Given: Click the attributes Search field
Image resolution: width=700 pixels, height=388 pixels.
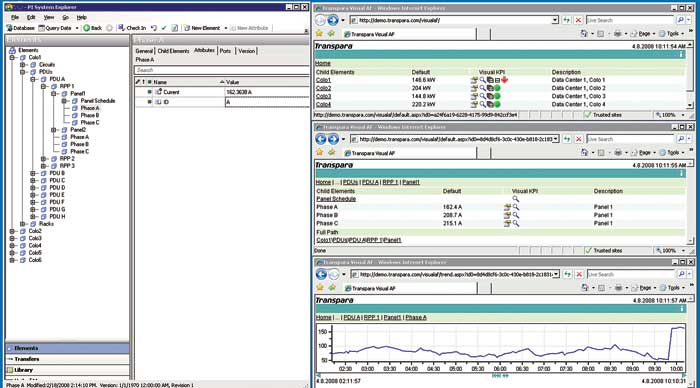Looking at the screenshot, I should click(221, 70).
